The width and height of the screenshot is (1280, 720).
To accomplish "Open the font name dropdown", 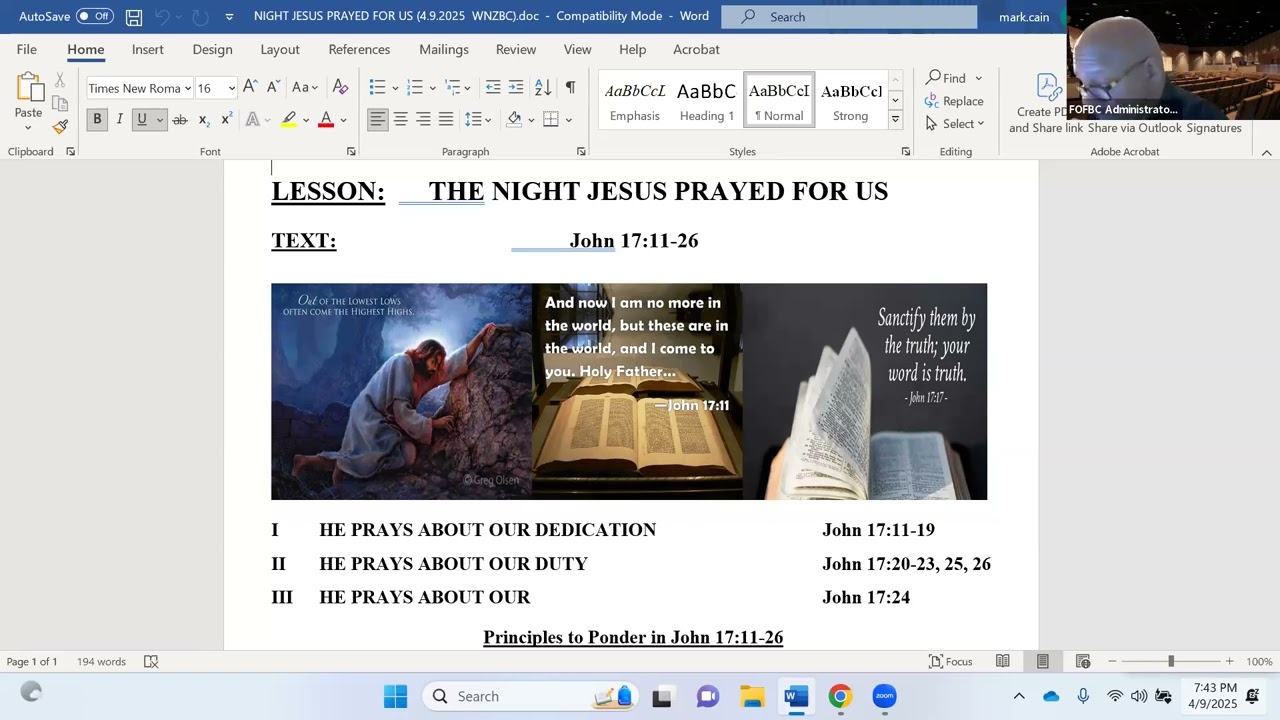I will (x=187, y=88).
